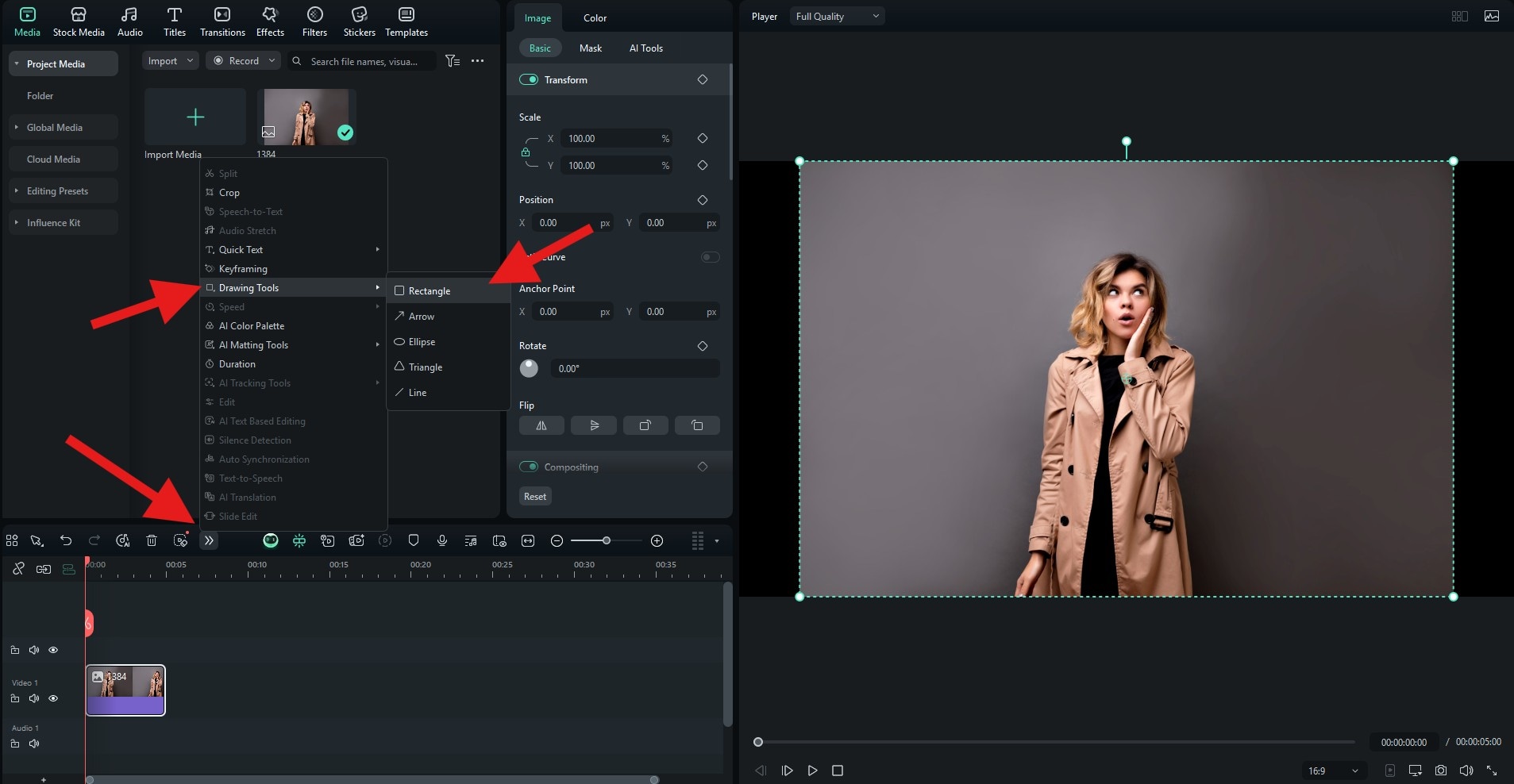Open the Titles tab

pos(175,22)
